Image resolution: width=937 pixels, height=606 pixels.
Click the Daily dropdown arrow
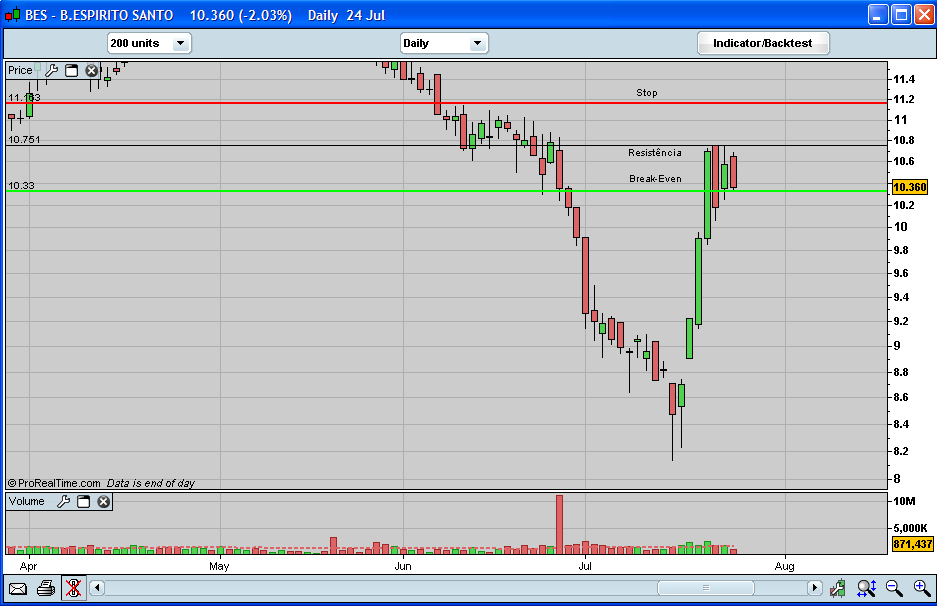(x=477, y=43)
